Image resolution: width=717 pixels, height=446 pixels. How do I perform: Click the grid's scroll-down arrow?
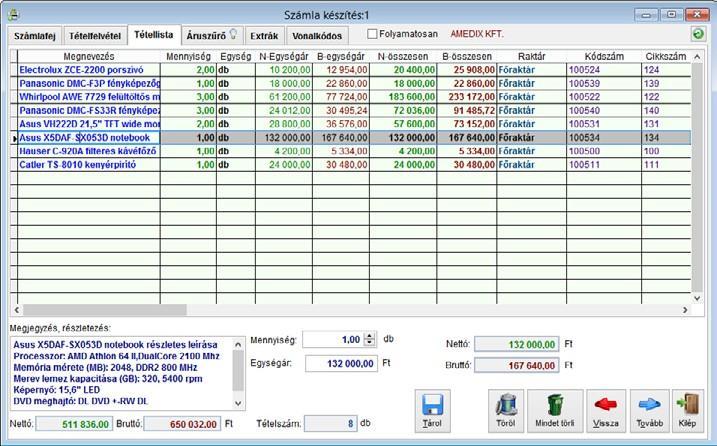(697, 298)
